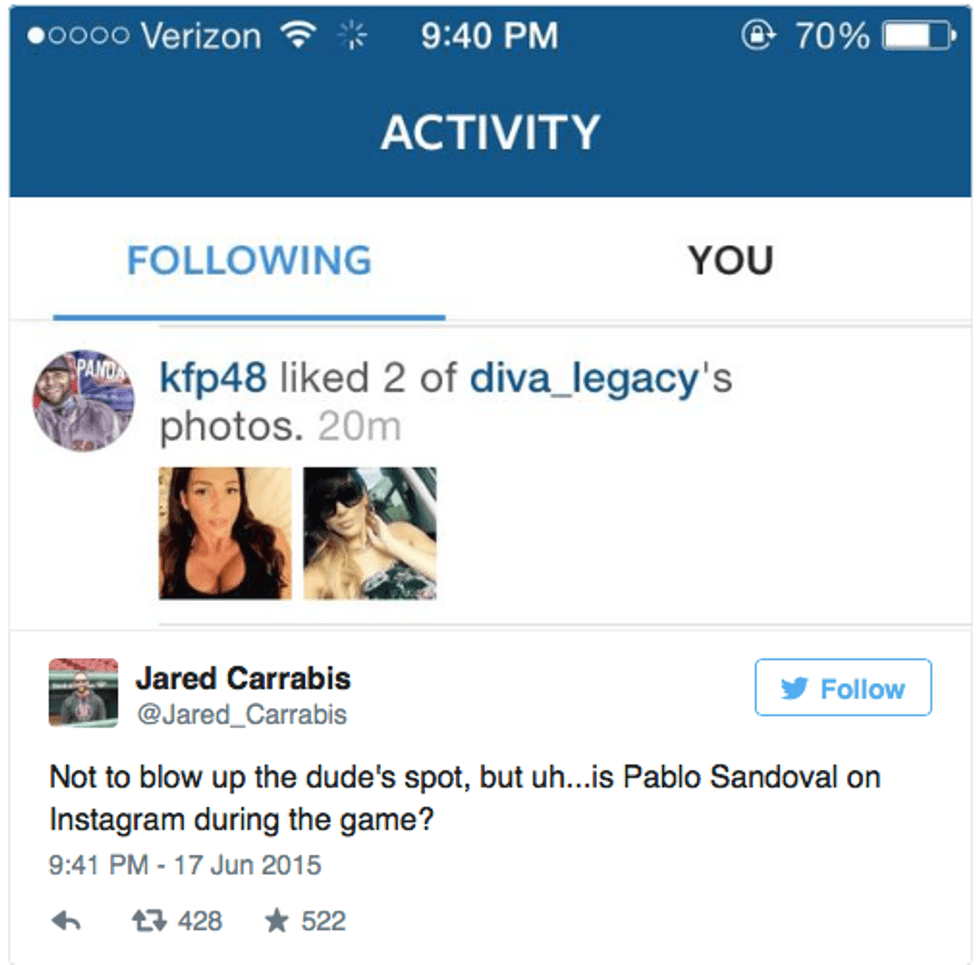
Task: Open the second liked photo with sunglasses
Action: coord(370,533)
